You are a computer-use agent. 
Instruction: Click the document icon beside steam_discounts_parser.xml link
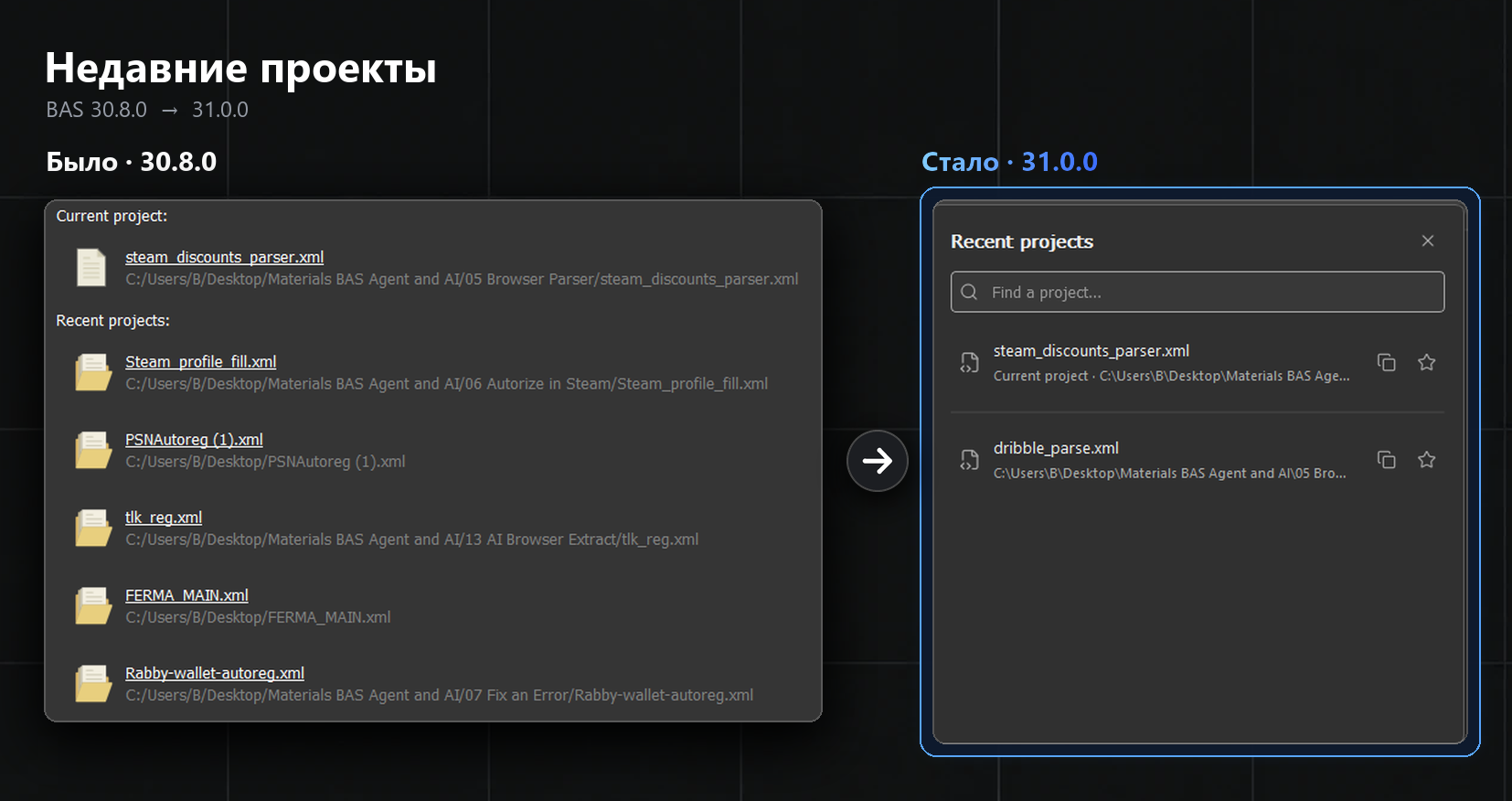point(91,268)
